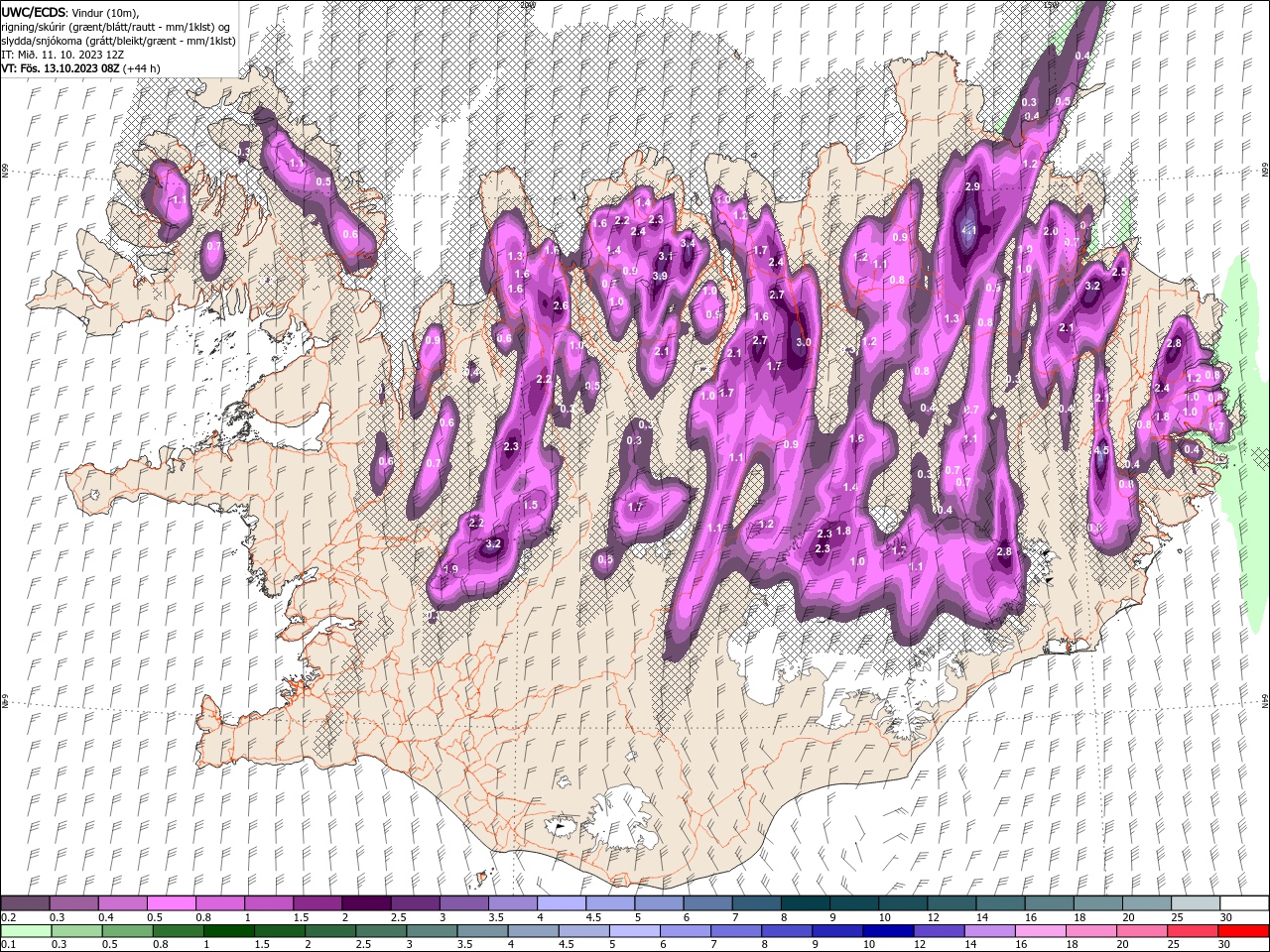The image size is (1270, 952).
Task: Click the init time 'IT: Mið. 11. 10. 2023 12Z'
Action: [63, 54]
